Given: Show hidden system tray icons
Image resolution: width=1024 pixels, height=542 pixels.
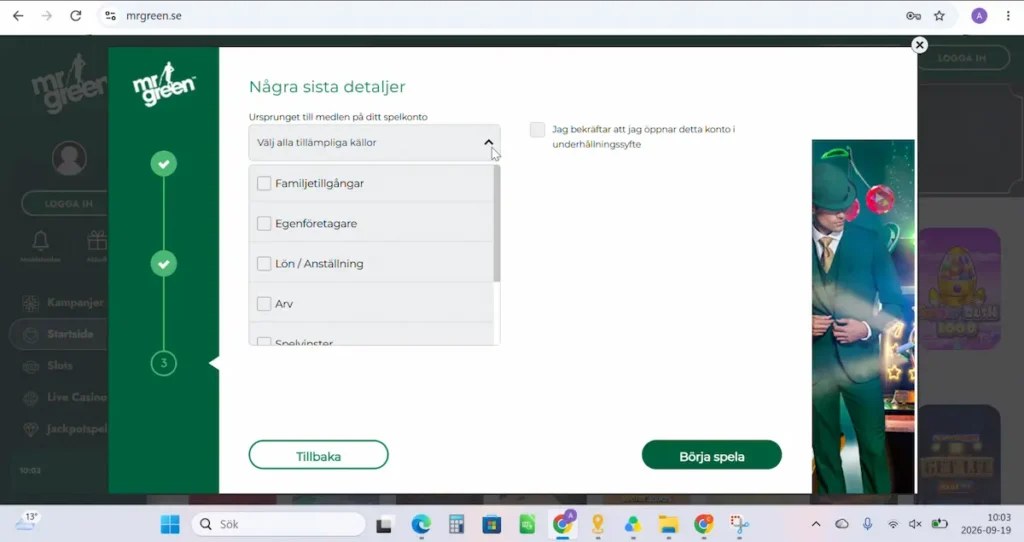Looking at the screenshot, I should pos(816,524).
